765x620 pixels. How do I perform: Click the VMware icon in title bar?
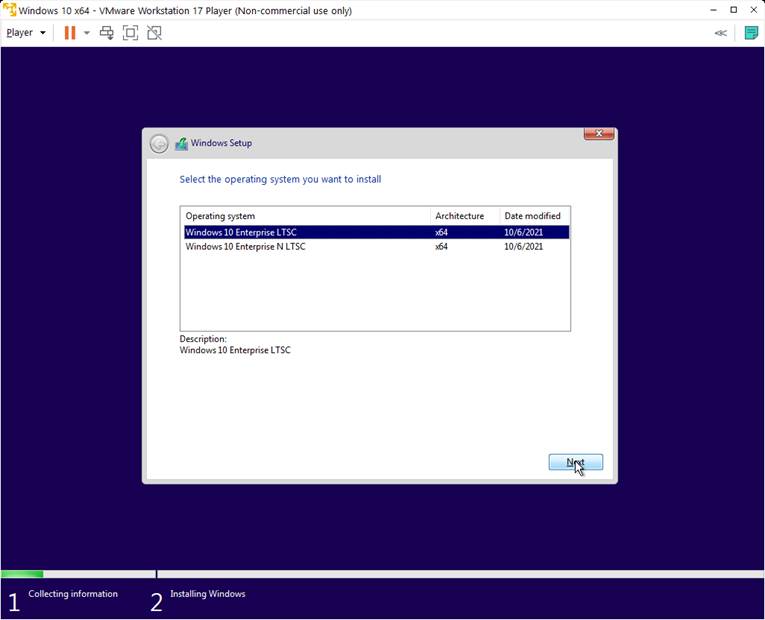(x=9, y=10)
